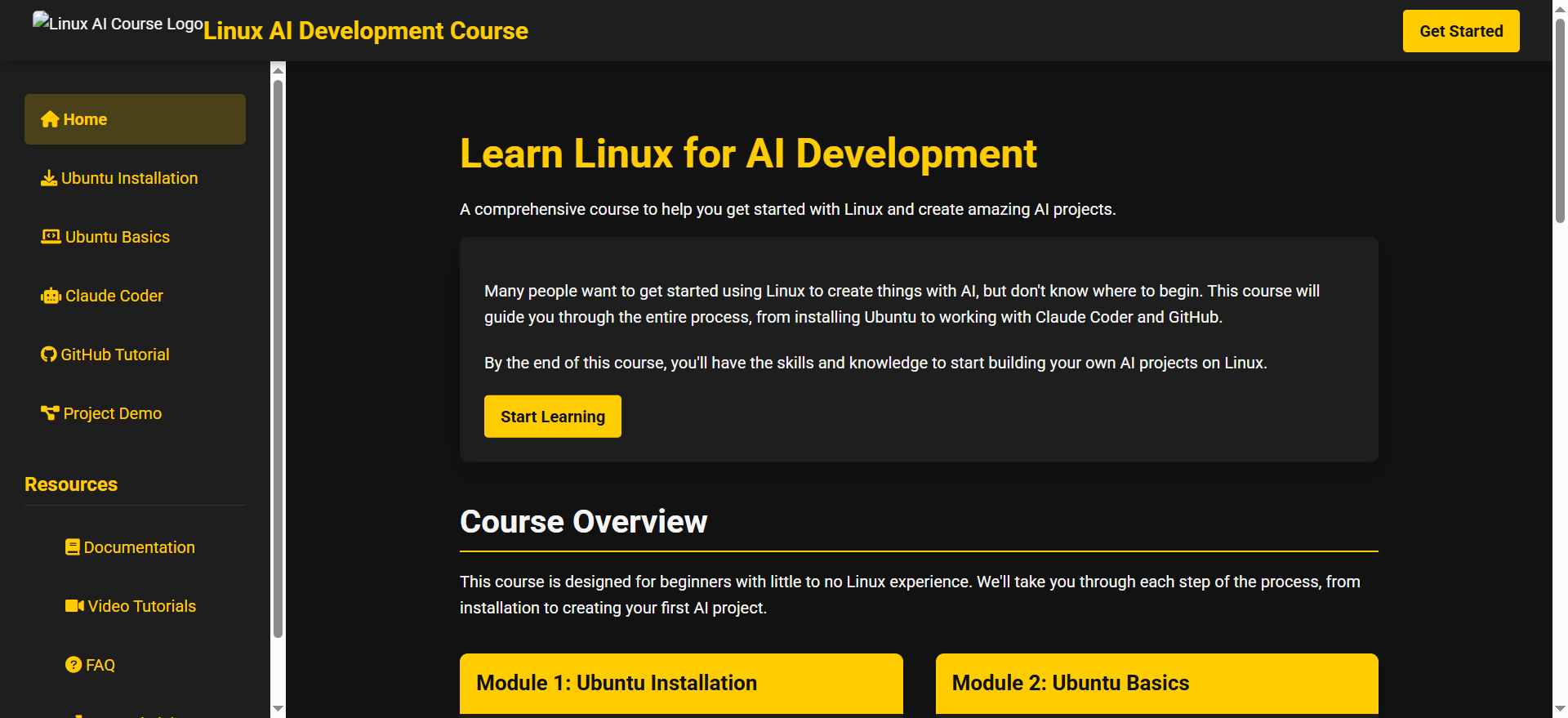Select Claude Coder navigation entry
1568x718 pixels.
114,296
